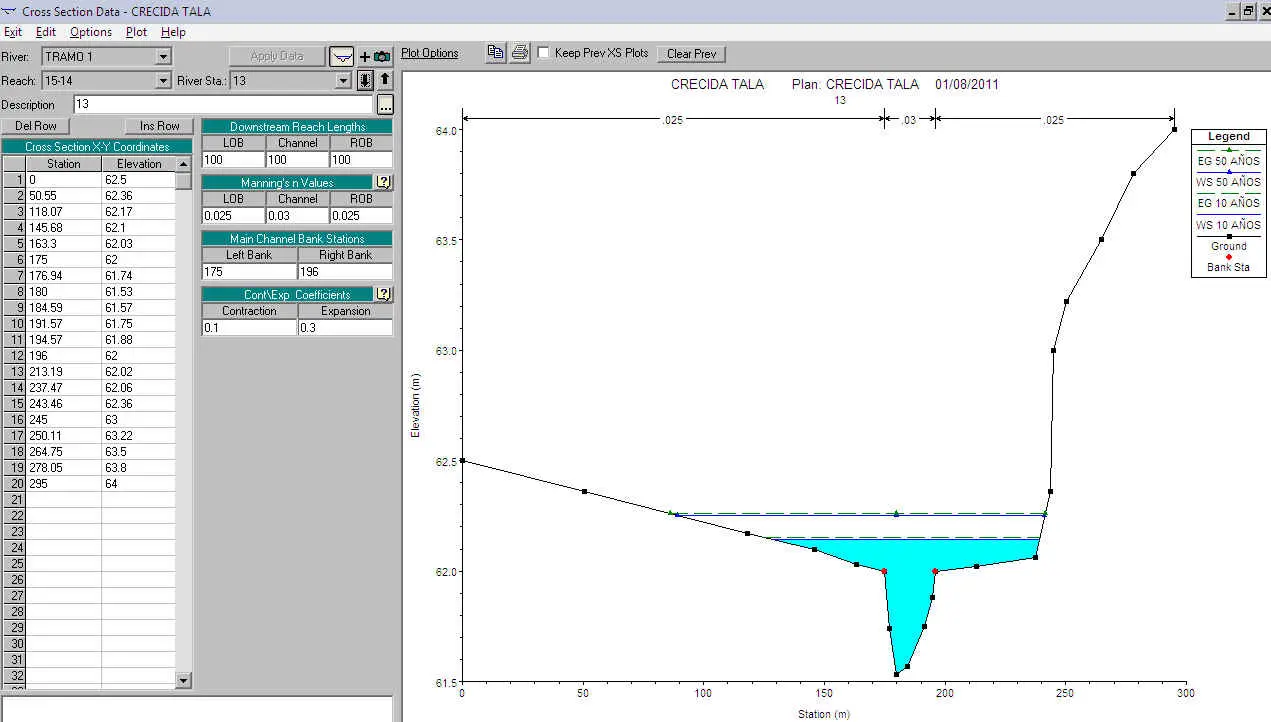Select station cell 295 in row 20
1271x722 pixels.
(x=64, y=483)
